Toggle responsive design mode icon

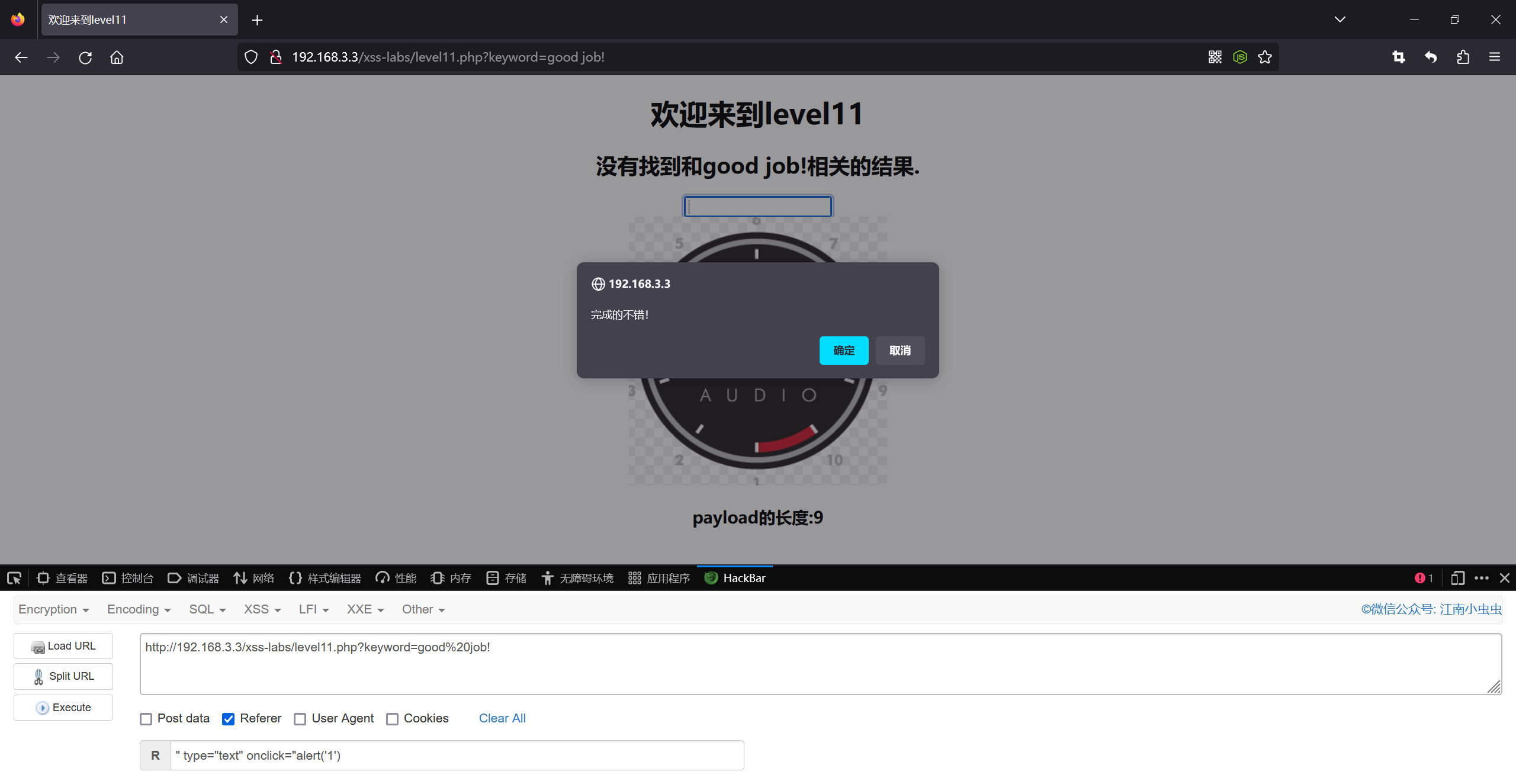[x=1457, y=578]
